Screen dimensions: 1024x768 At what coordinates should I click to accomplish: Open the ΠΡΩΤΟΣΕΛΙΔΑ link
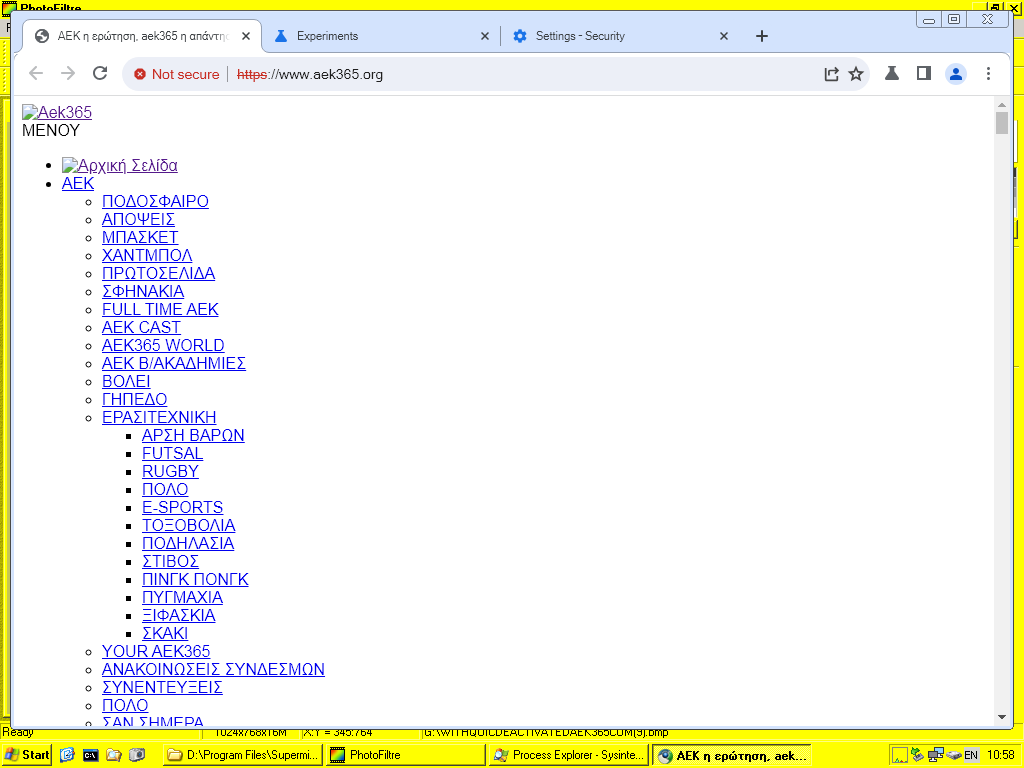click(159, 273)
